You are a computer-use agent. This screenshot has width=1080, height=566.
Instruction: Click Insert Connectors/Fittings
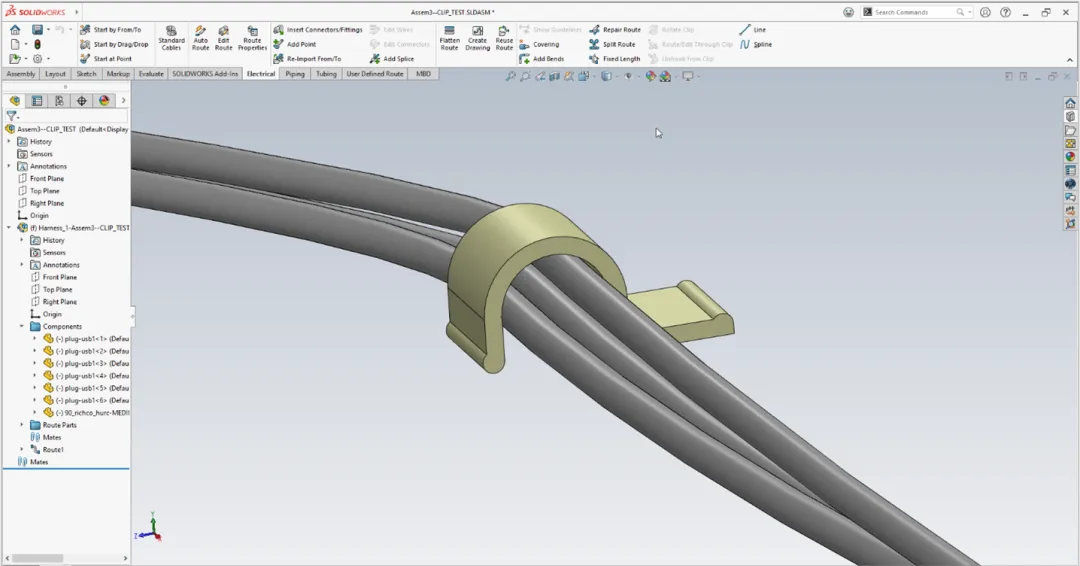pos(318,30)
